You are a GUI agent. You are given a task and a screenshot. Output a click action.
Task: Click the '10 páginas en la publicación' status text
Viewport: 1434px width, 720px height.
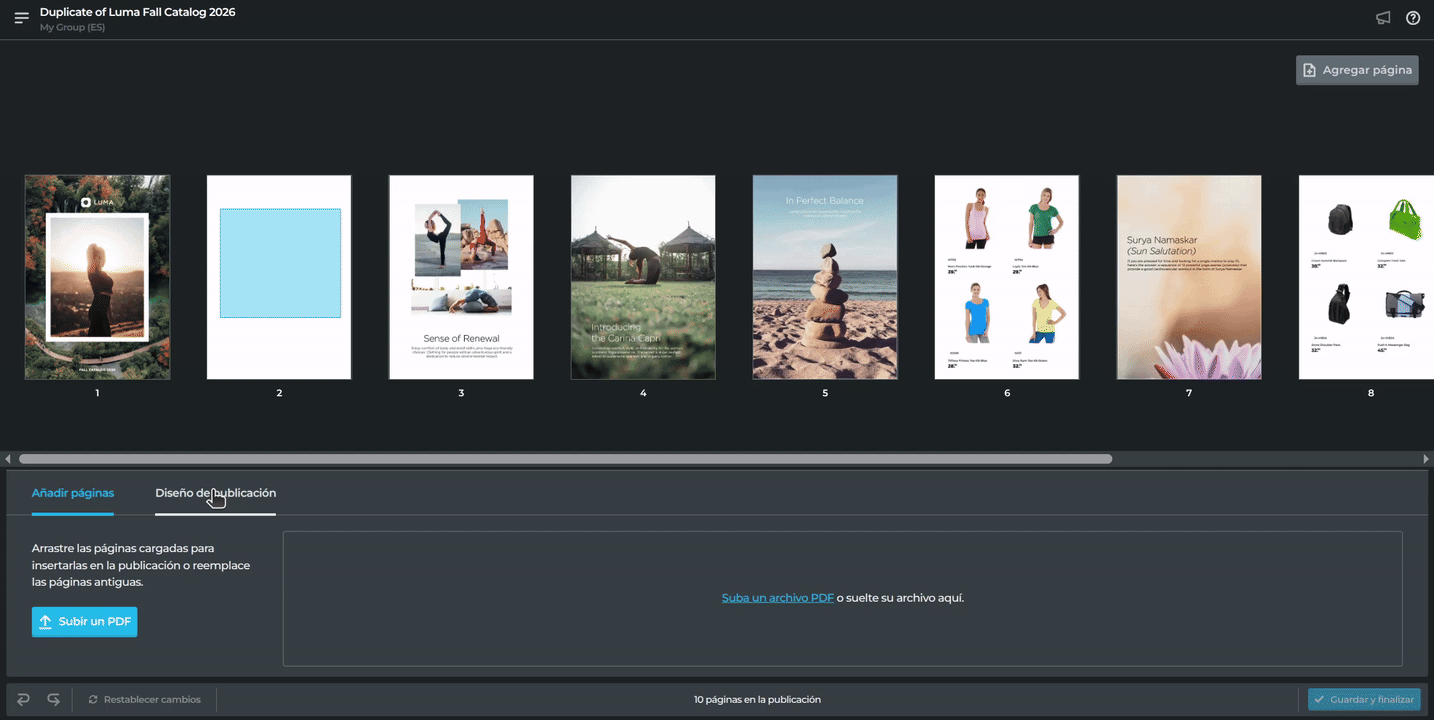[x=757, y=699]
